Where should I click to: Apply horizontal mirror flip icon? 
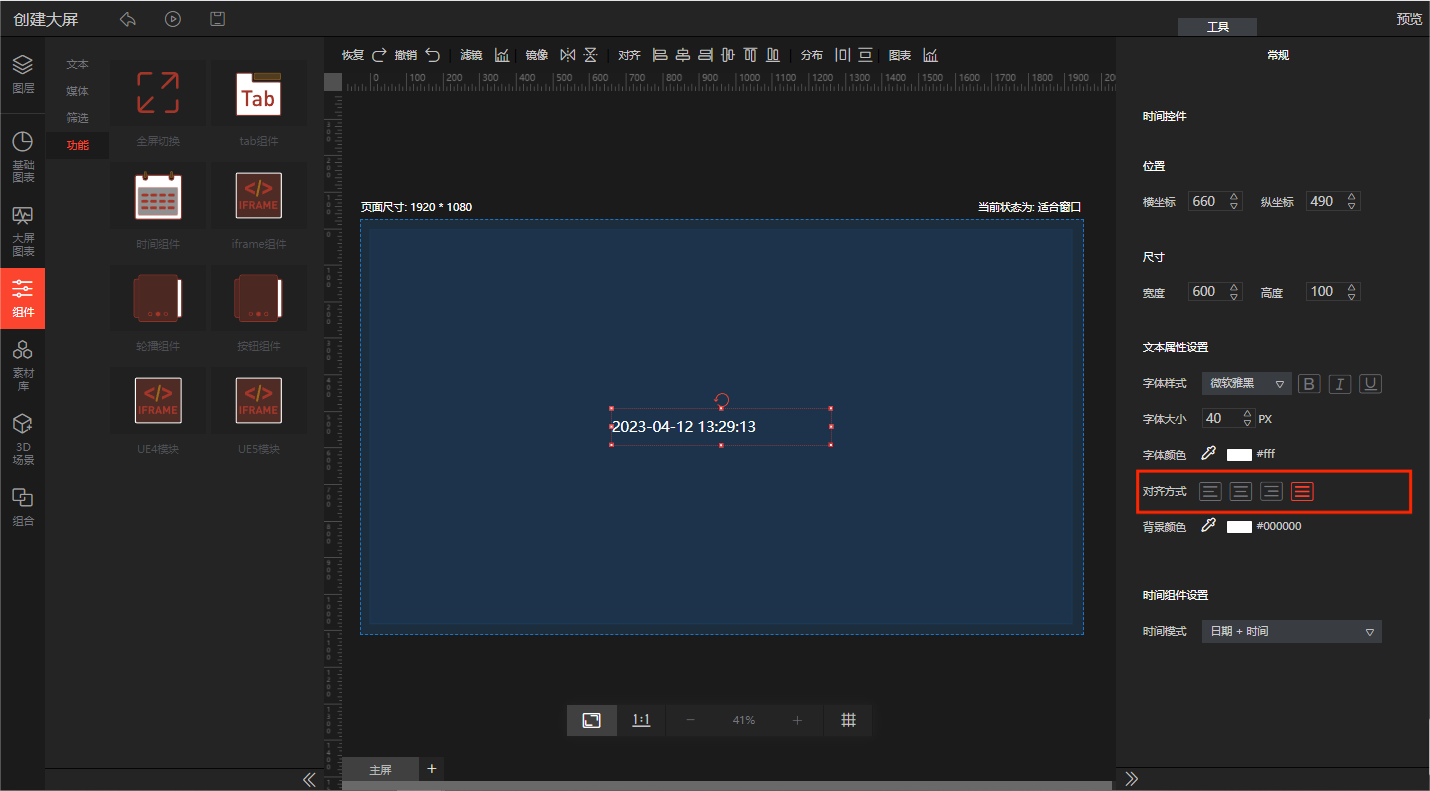(568, 55)
